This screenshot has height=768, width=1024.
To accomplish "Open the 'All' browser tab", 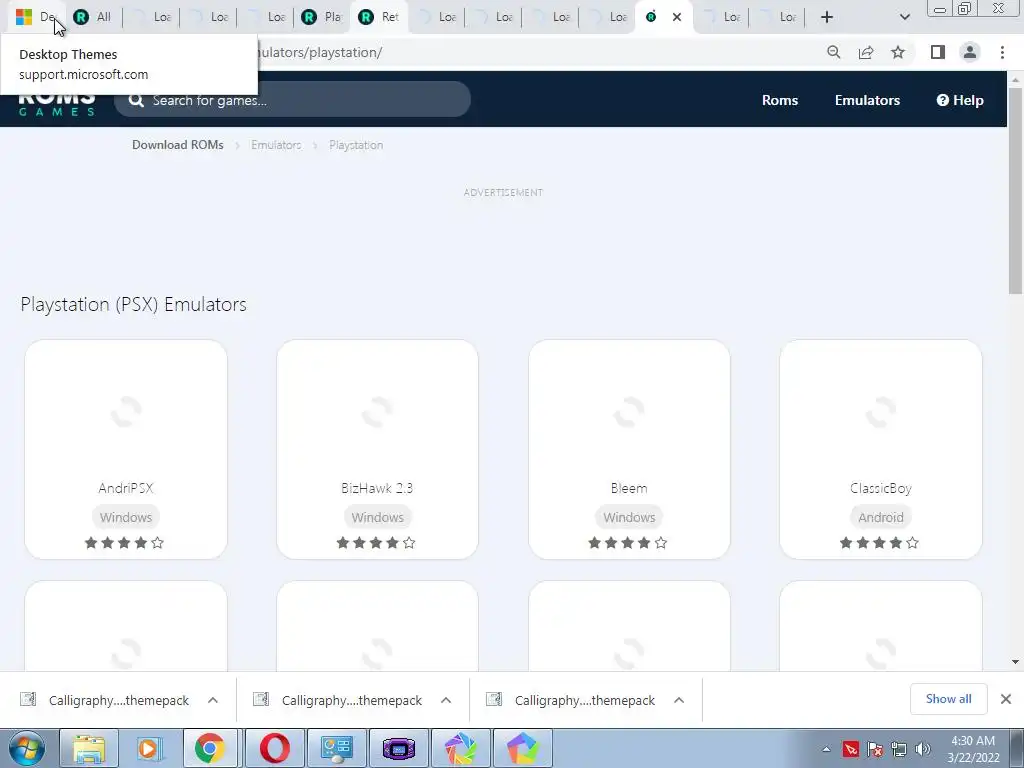I will coord(93,17).
